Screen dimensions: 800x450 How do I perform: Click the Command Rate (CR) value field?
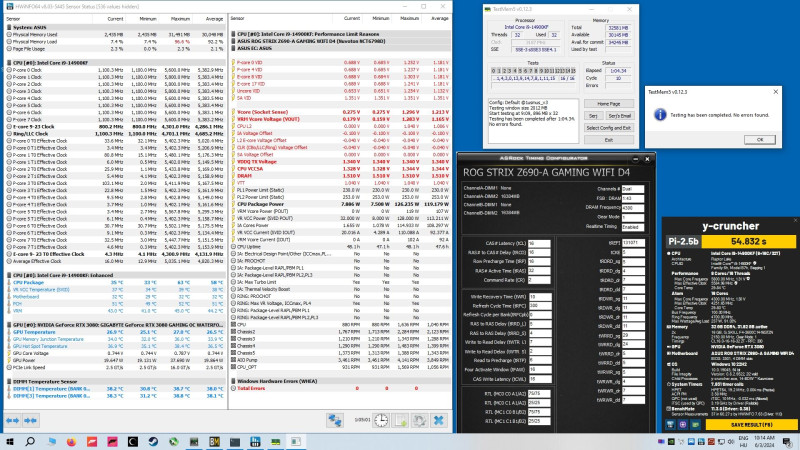click(x=539, y=280)
